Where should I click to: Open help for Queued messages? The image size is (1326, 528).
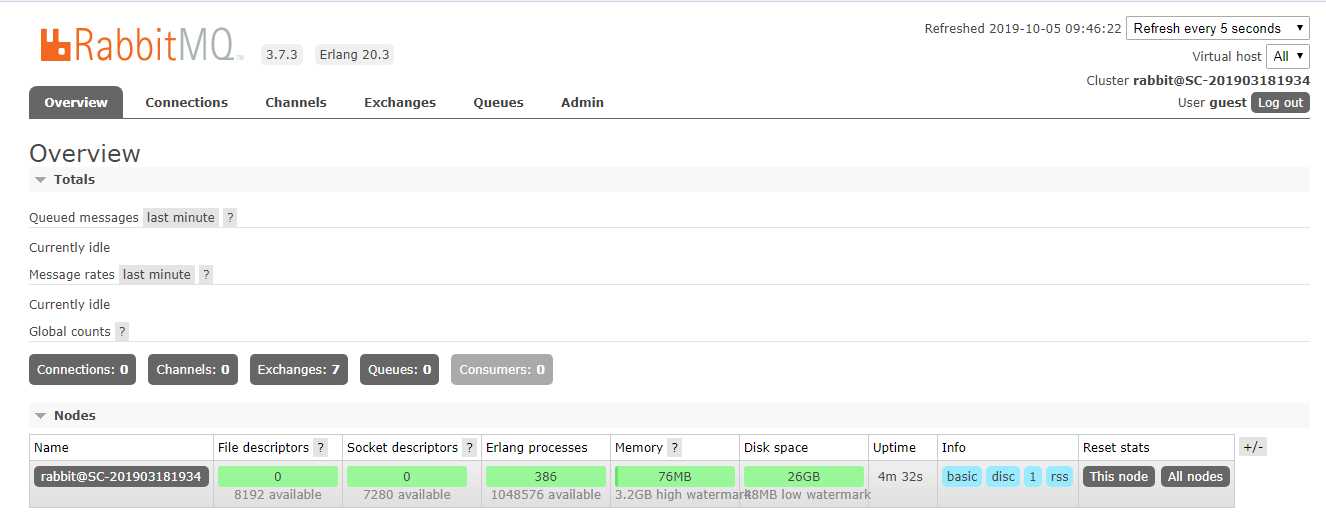[x=230, y=217]
